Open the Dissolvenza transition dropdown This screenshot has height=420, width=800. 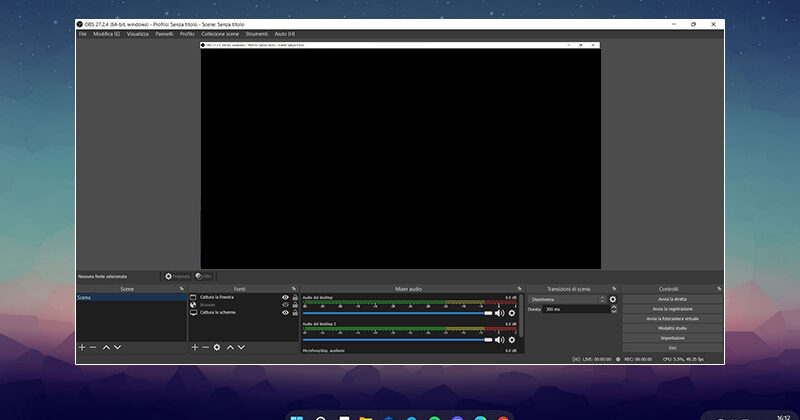[x=567, y=299]
